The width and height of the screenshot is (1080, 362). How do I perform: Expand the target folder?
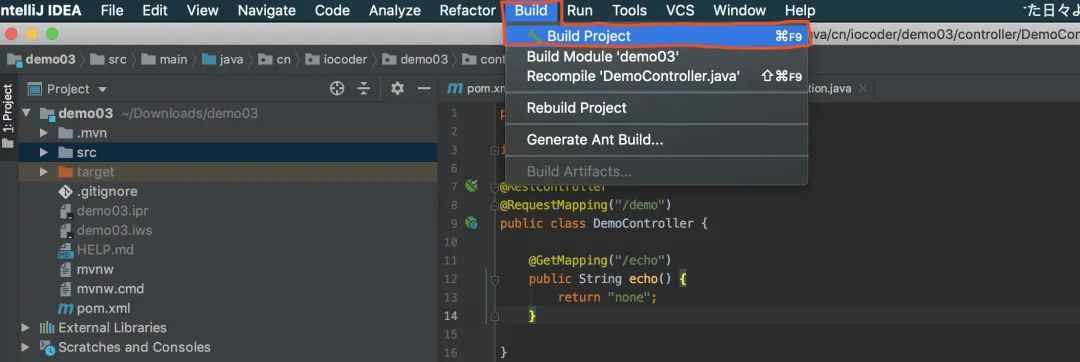tap(43, 172)
